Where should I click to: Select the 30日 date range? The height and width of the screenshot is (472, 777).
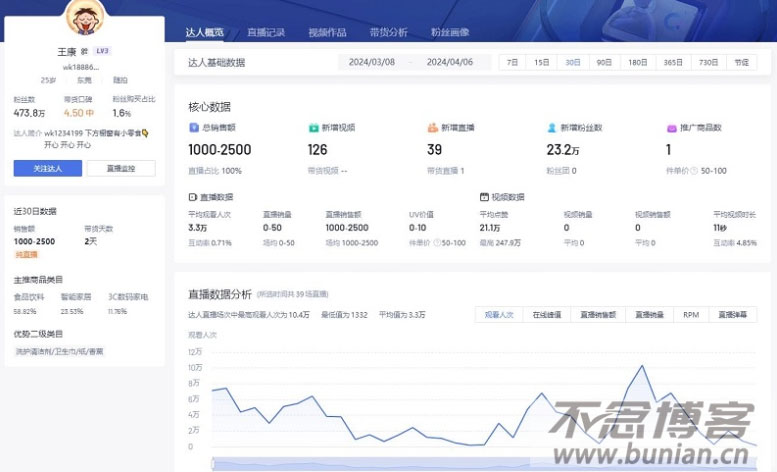573,62
